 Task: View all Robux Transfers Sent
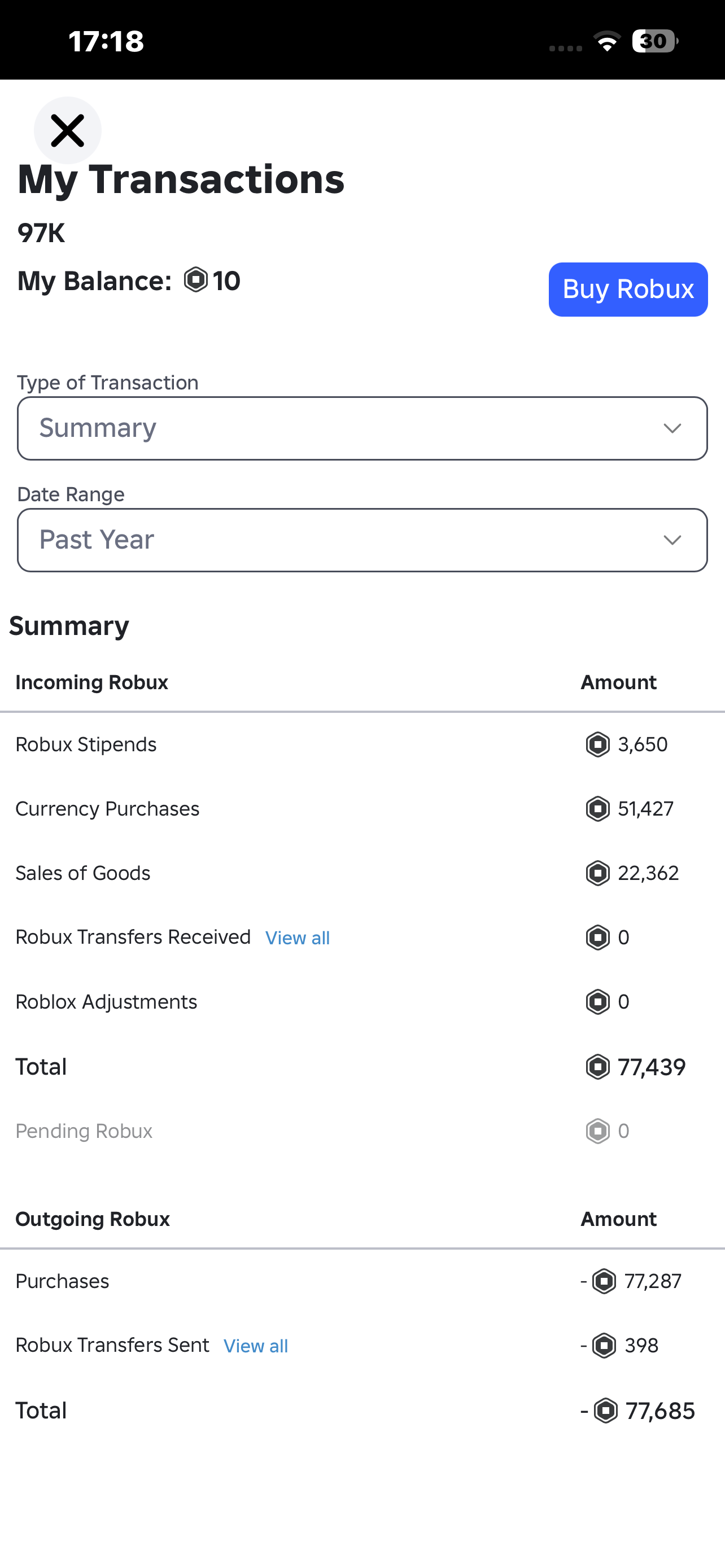[256, 1346]
